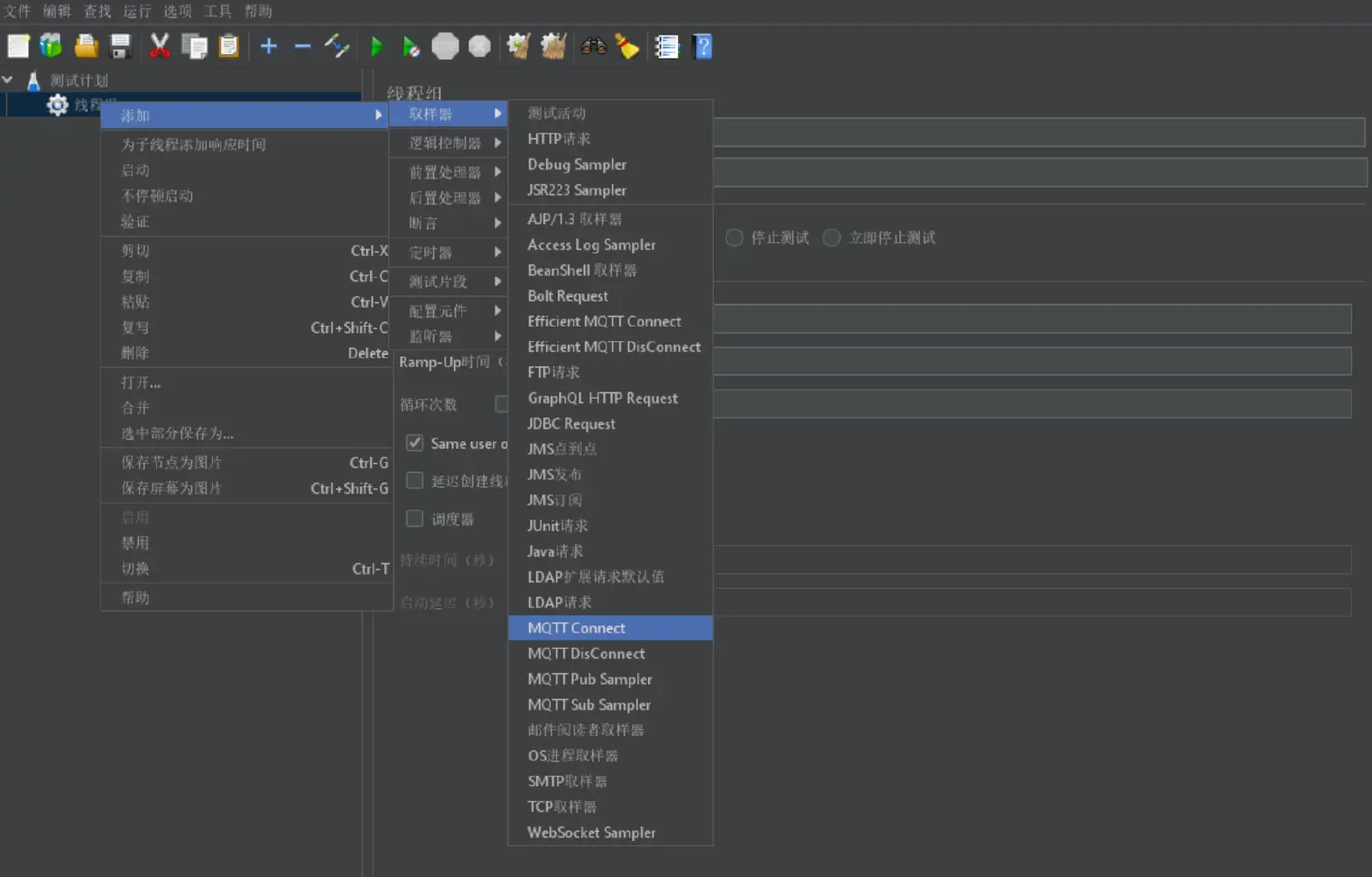Image resolution: width=1372 pixels, height=877 pixels.
Task: Expand the 前置处理器 submenu
Action: click(x=449, y=171)
